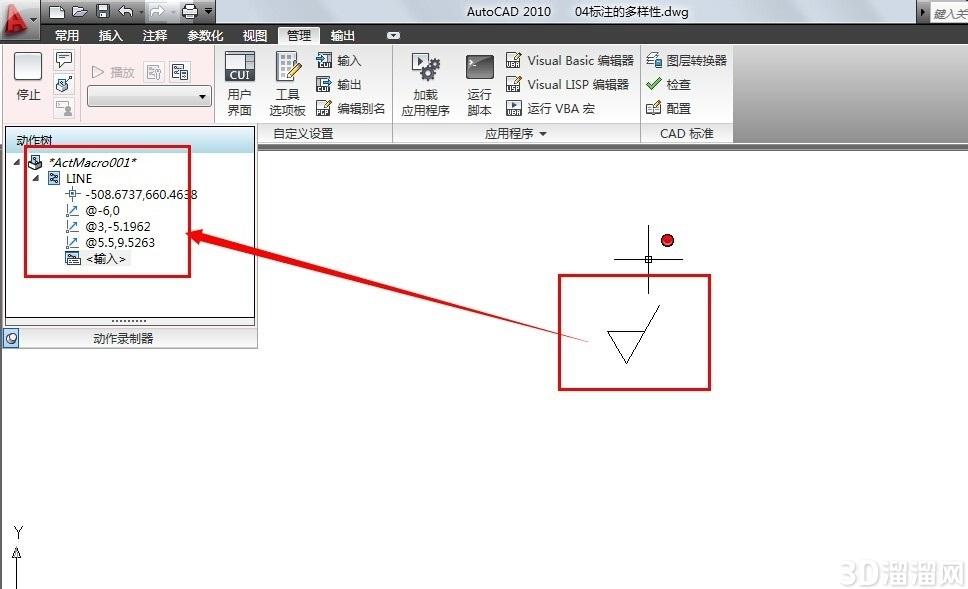Click the action tree panel resize grip dots
This screenshot has width=968, height=589.
[129, 321]
